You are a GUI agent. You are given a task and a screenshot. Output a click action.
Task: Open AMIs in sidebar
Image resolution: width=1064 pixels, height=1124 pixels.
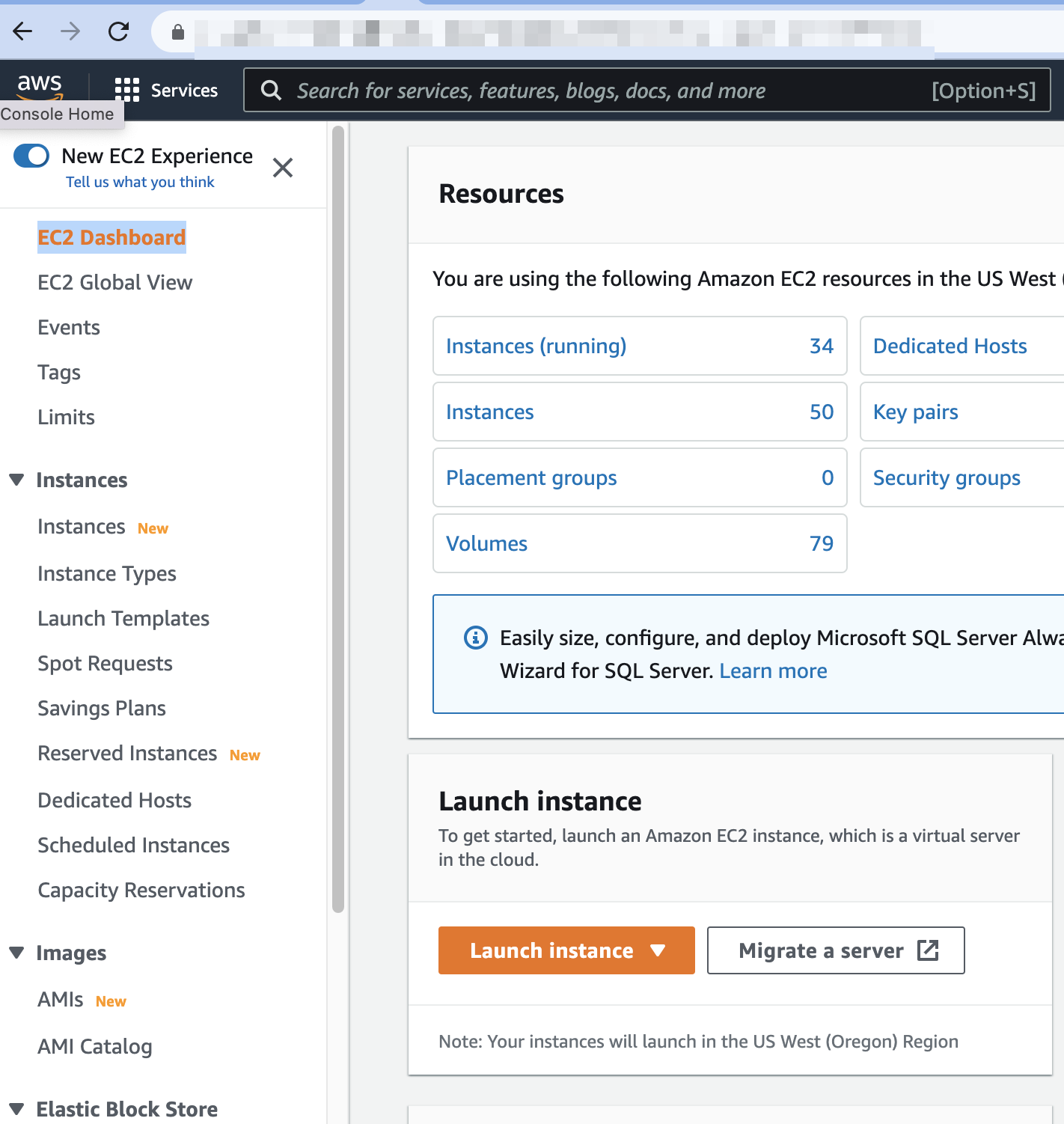click(x=61, y=1000)
